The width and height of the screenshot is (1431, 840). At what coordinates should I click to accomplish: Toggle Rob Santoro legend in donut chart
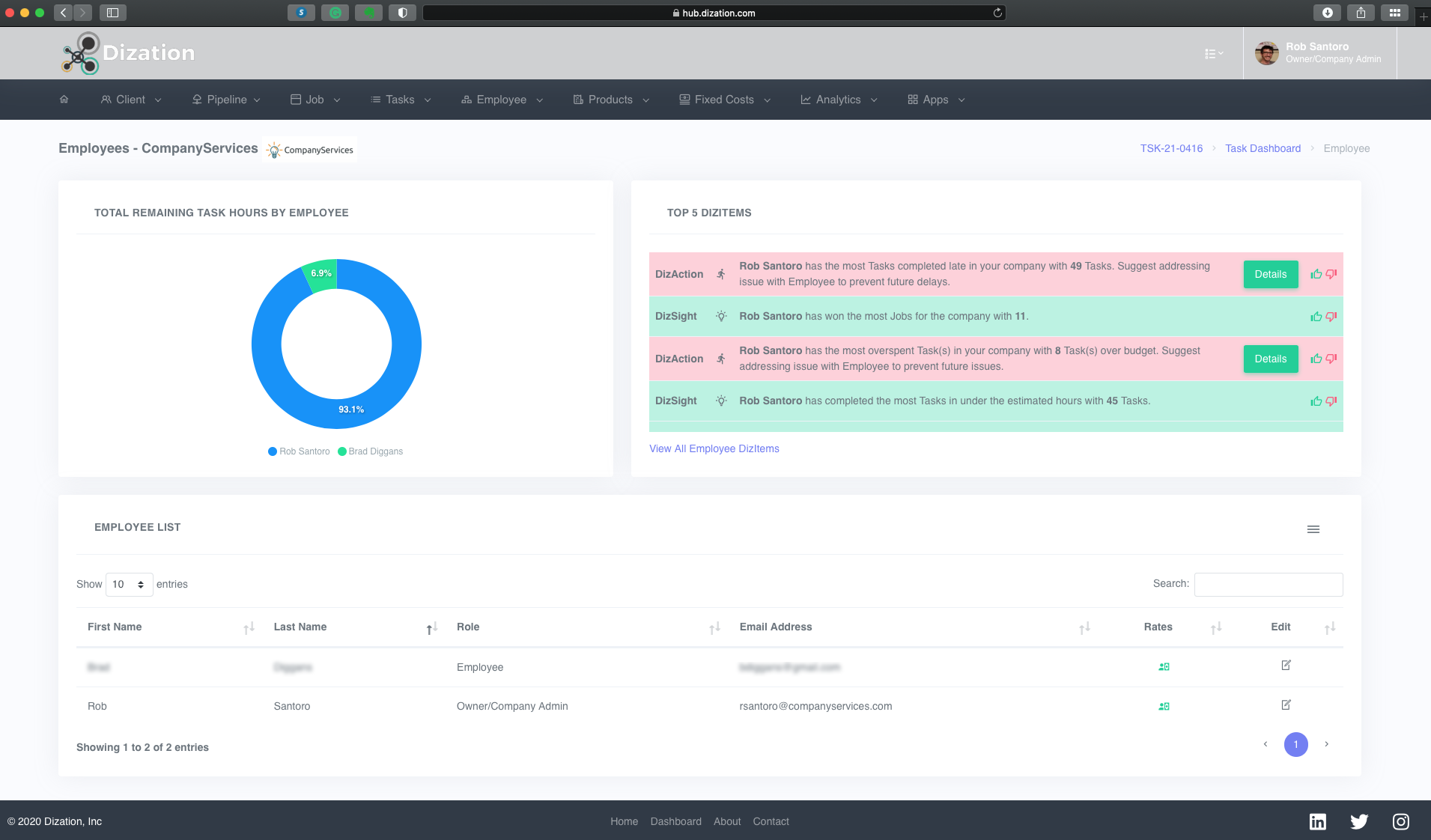click(x=299, y=451)
